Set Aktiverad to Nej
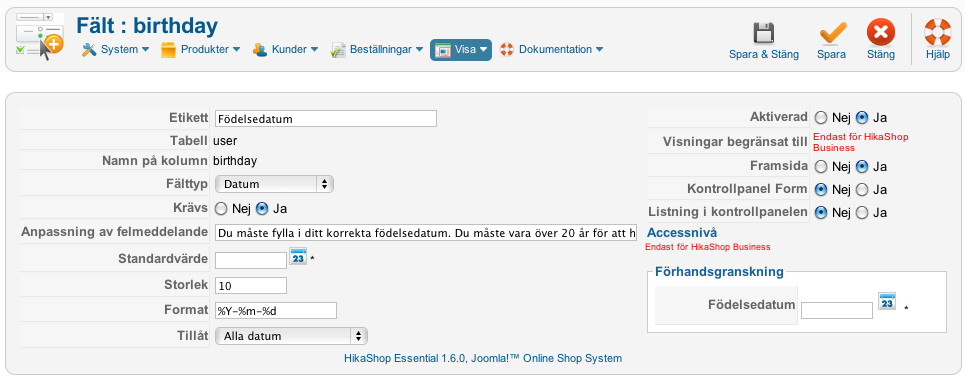Viewport: 965px width, 379px height. coord(820,118)
